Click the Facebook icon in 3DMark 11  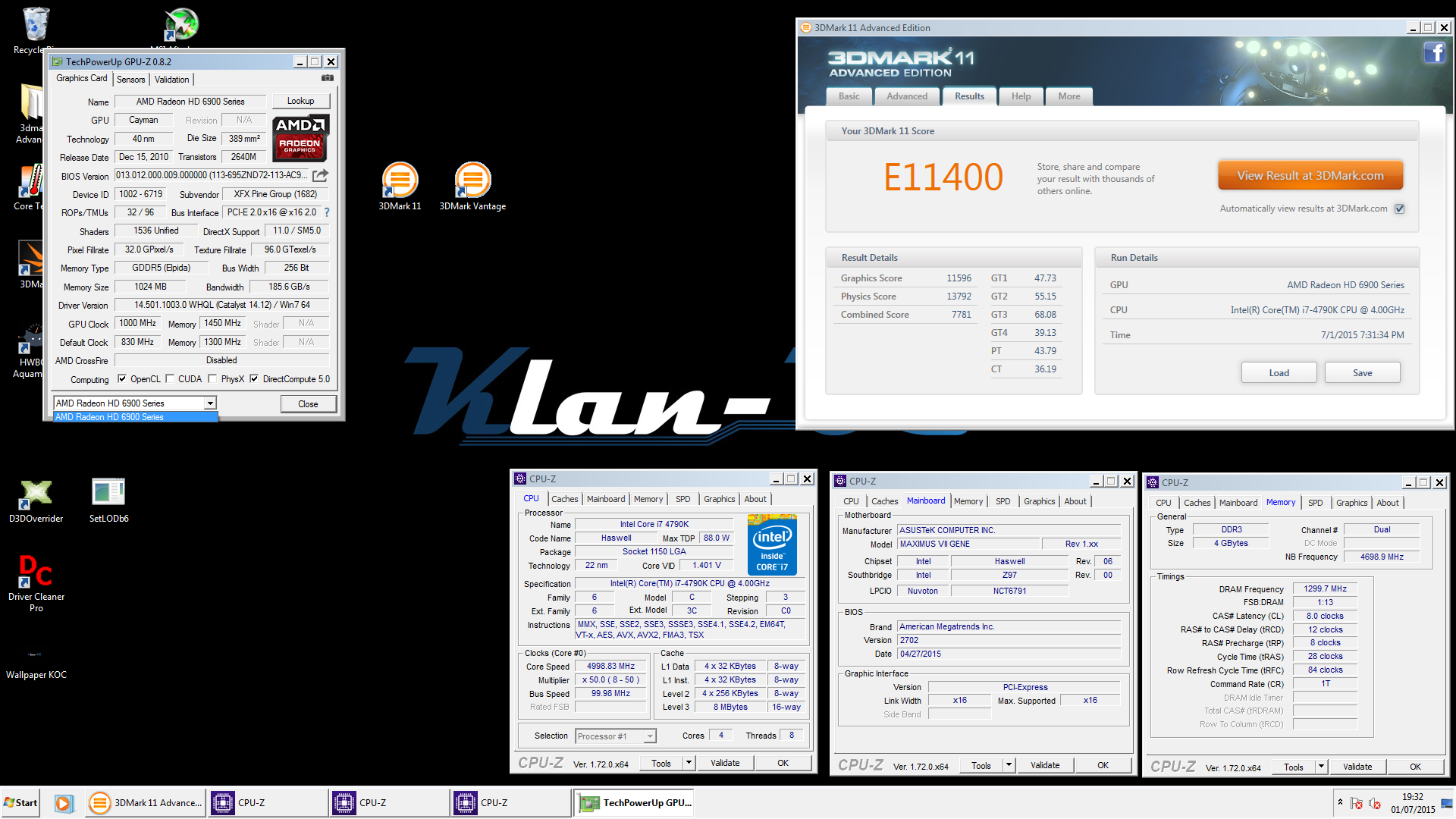1433,52
